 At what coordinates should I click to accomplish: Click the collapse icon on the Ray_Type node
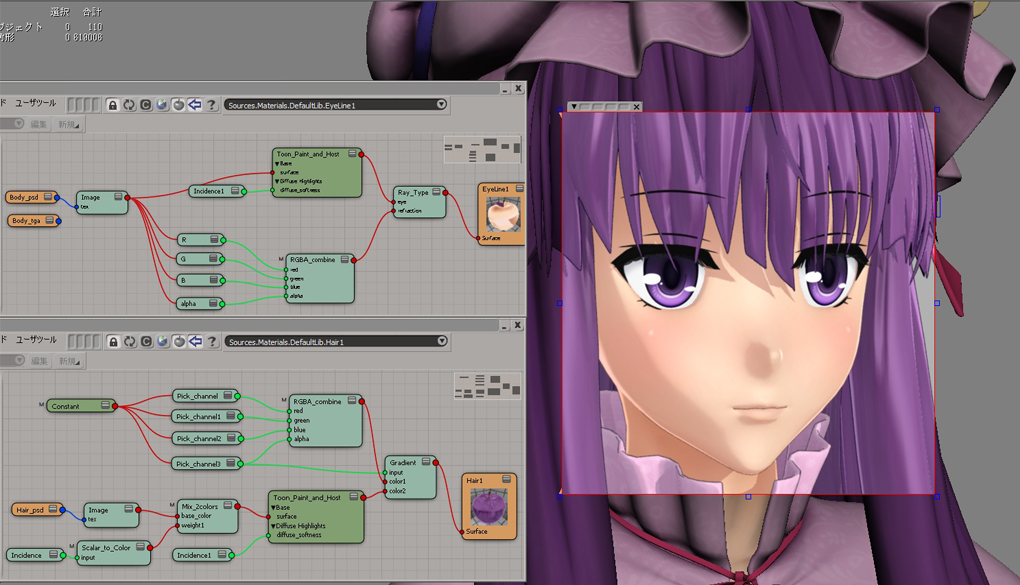[x=436, y=192]
